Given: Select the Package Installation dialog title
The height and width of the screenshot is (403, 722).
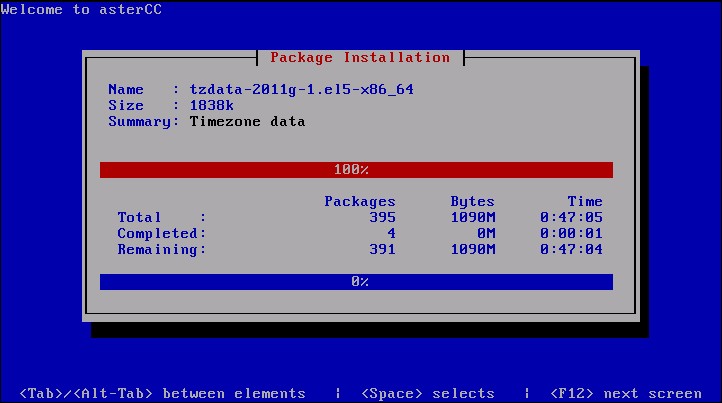Looking at the screenshot, I should pyautogui.click(x=360, y=57).
